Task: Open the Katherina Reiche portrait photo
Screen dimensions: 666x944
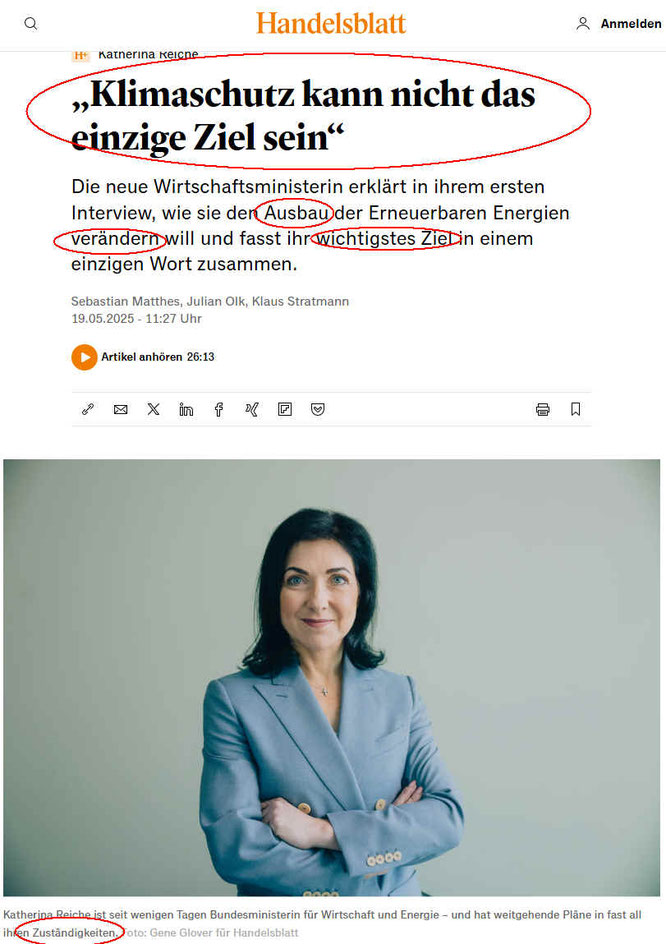Action: point(332,677)
